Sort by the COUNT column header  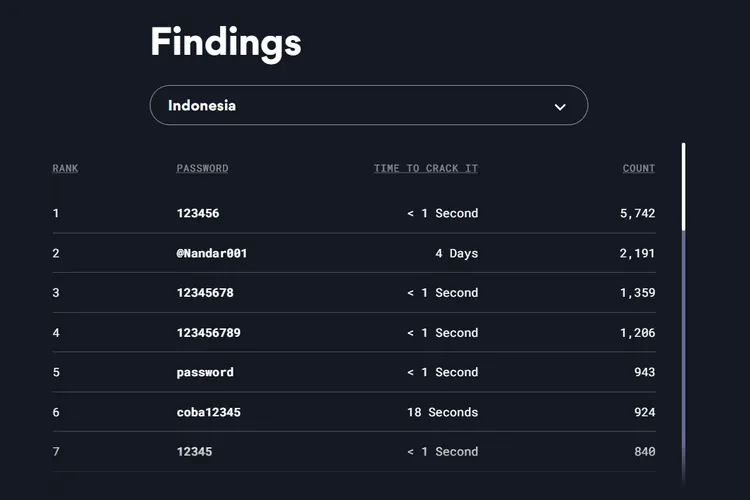pyautogui.click(x=638, y=168)
